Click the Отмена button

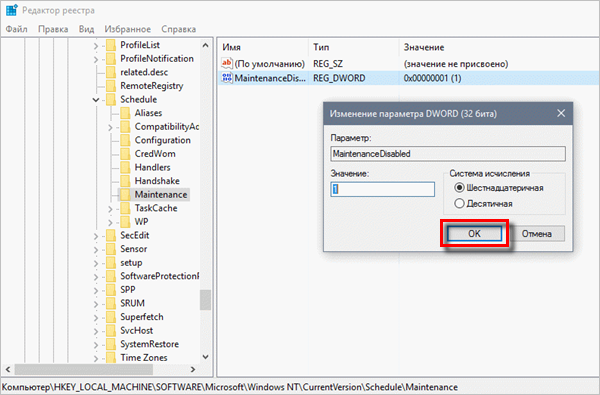point(537,233)
